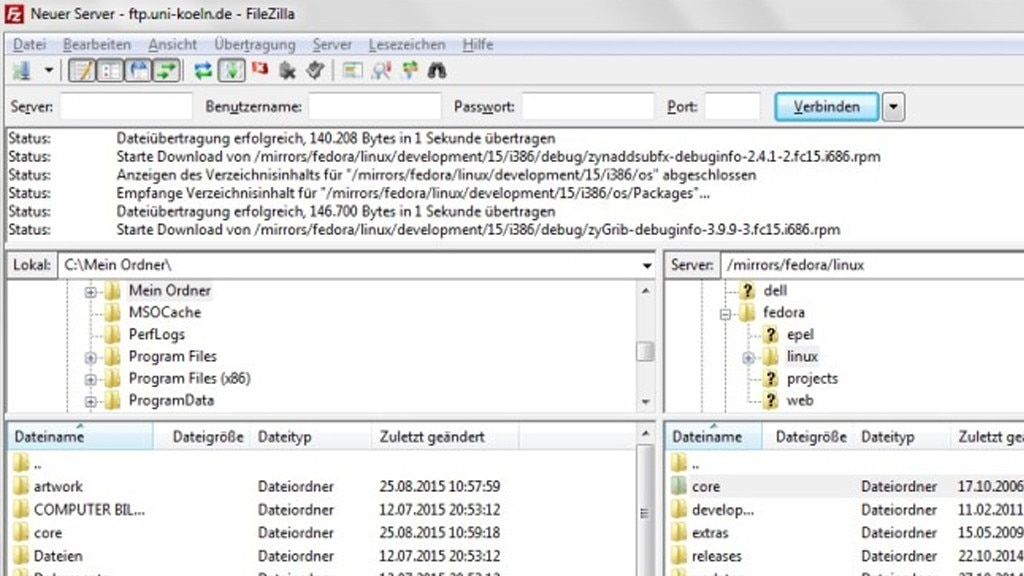Open the directory listing filters dialog
The image size is (1024, 576).
click(353, 71)
